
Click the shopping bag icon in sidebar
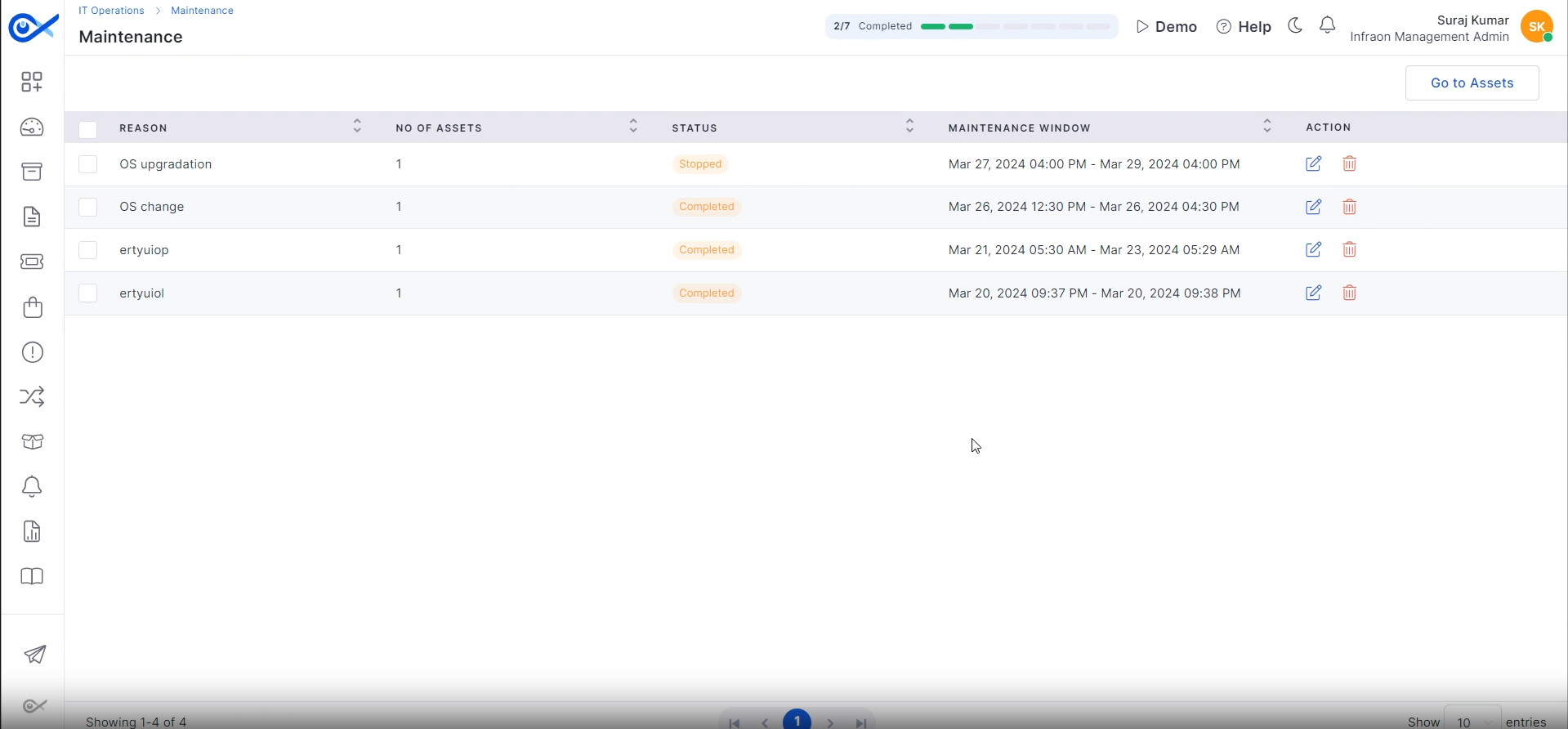point(32,307)
